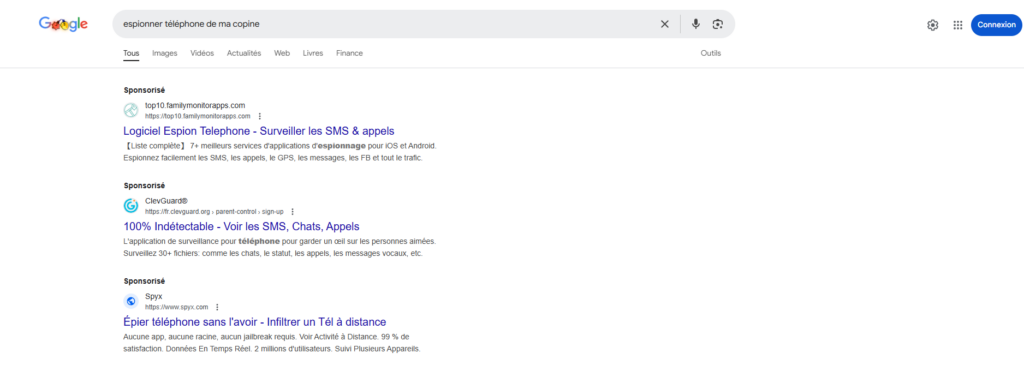Click the https://top10.familymonitorapps.com URL

point(198,116)
